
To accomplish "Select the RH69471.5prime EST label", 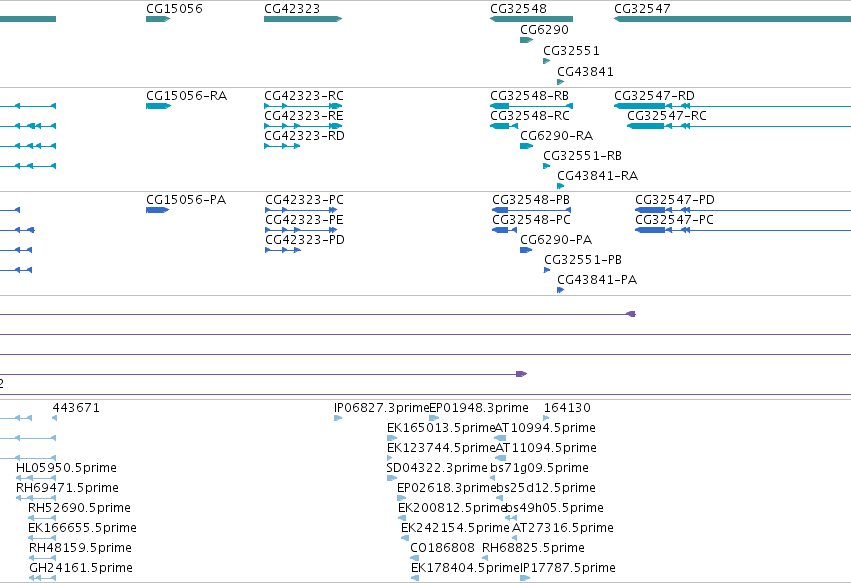I will point(67,488).
